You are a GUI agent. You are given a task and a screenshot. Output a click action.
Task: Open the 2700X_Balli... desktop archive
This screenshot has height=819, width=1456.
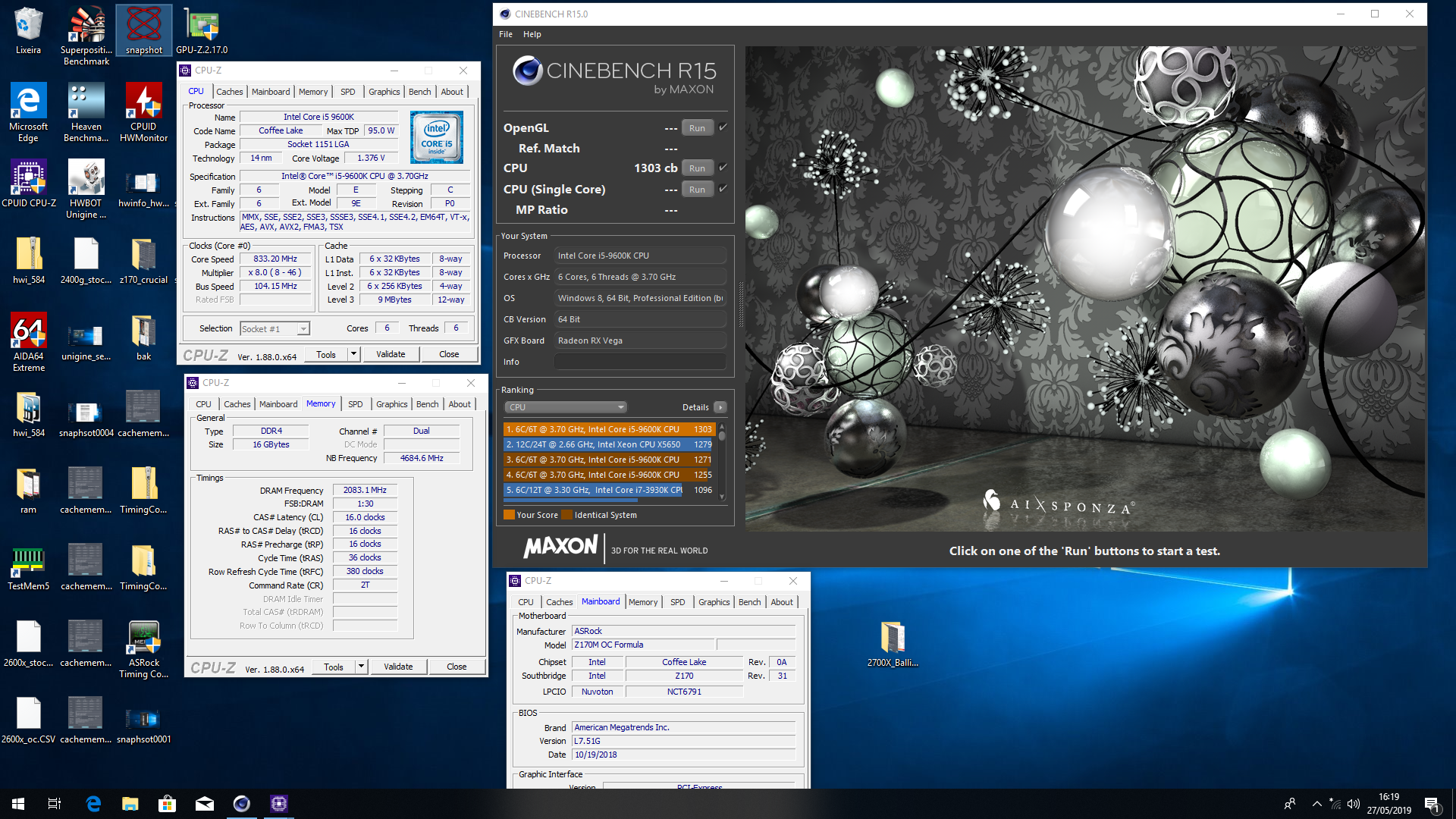pos(893,643)
